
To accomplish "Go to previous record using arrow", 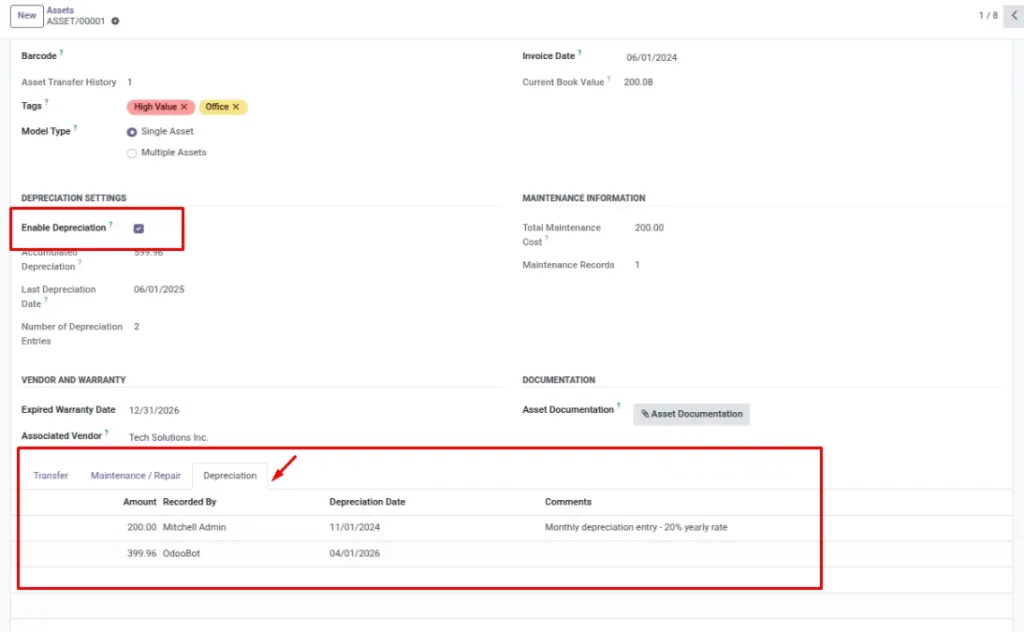I will (1014, 15).
